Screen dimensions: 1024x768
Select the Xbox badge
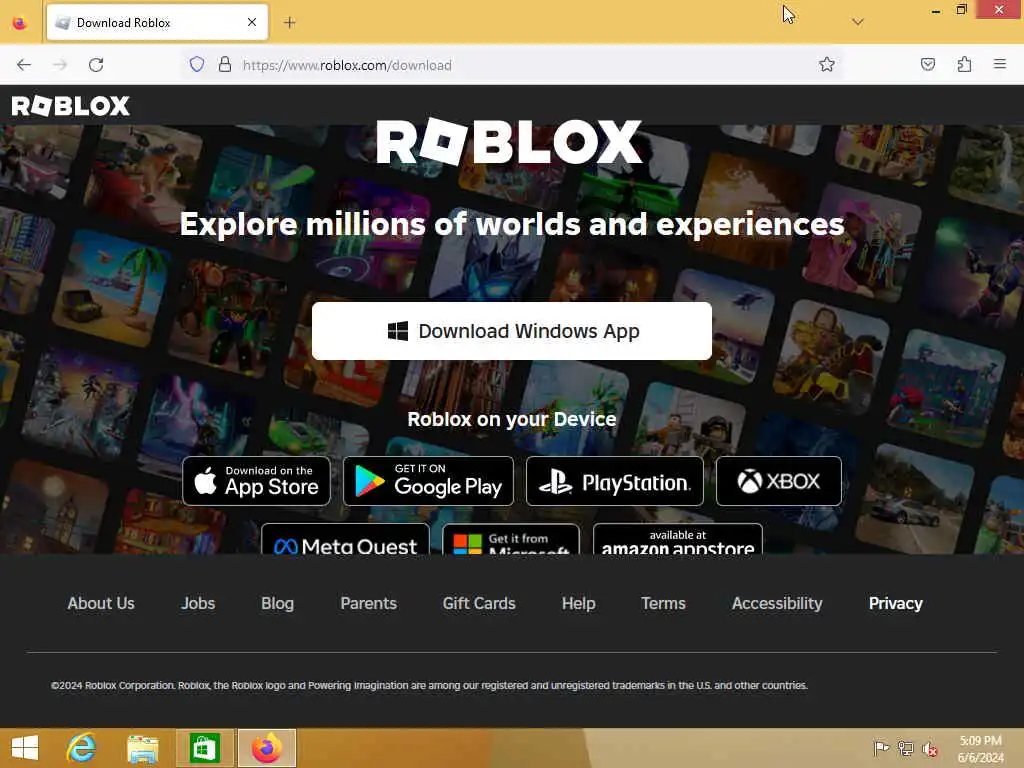pos(778,481)
